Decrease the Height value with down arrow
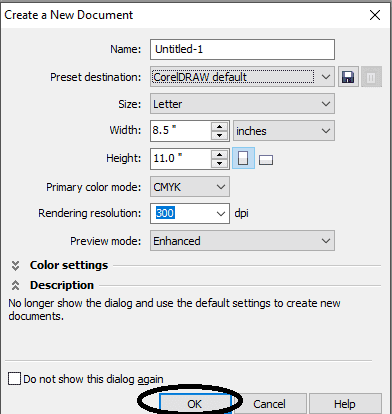This screenshot has height=414, width=392. [219, 163]
